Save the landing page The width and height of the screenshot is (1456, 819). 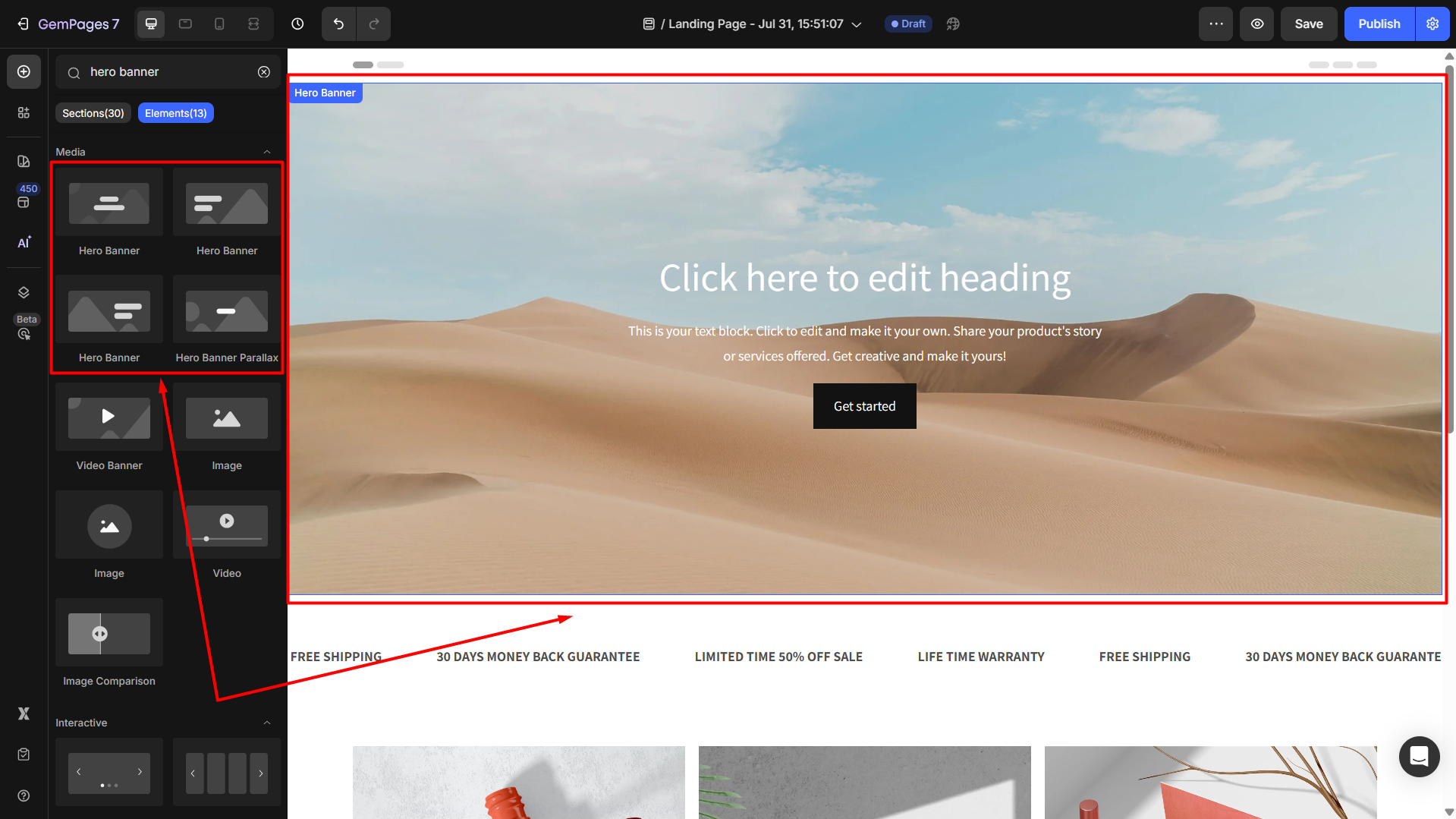(x=1309, y=24)
